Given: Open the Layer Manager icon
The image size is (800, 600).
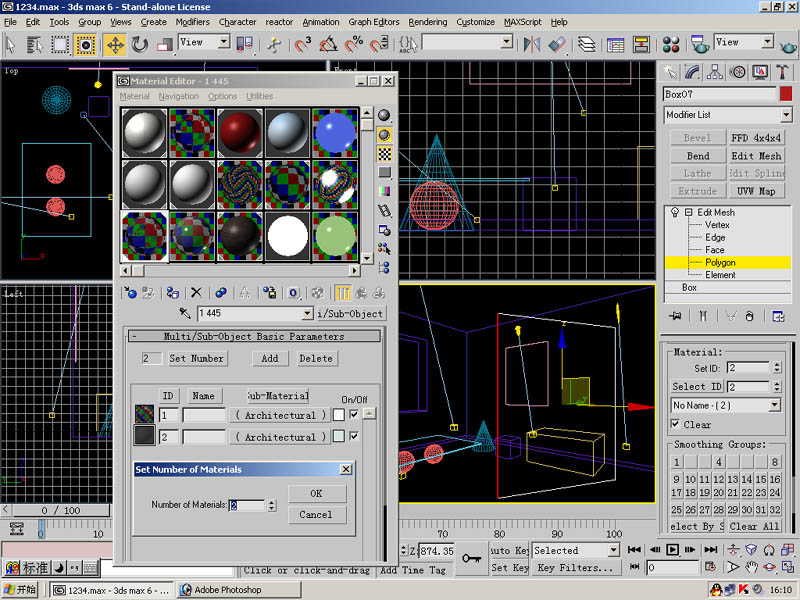Looking at the screenshot, I should [587, 45].
